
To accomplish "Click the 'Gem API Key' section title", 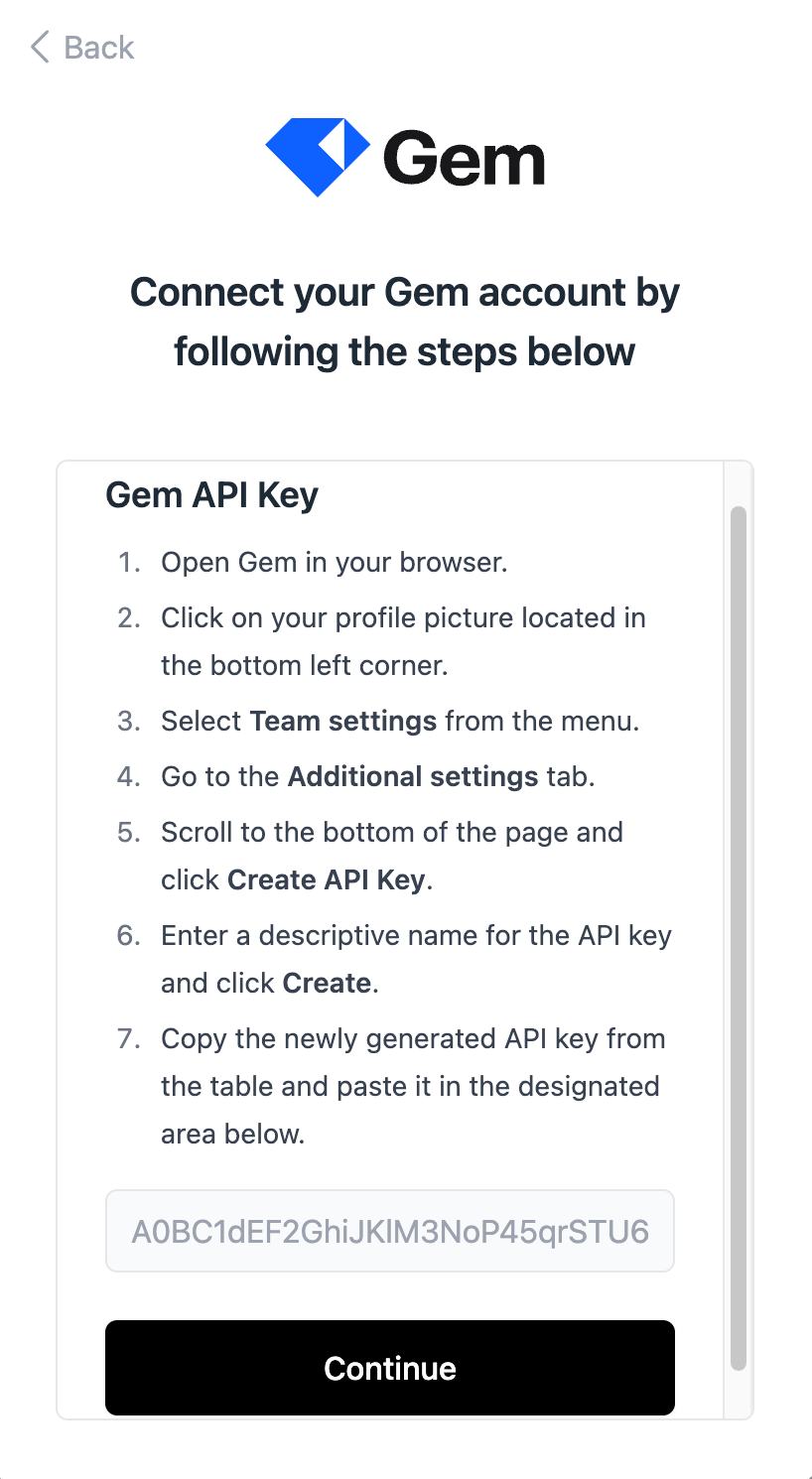I will click(x=211, y=494).
